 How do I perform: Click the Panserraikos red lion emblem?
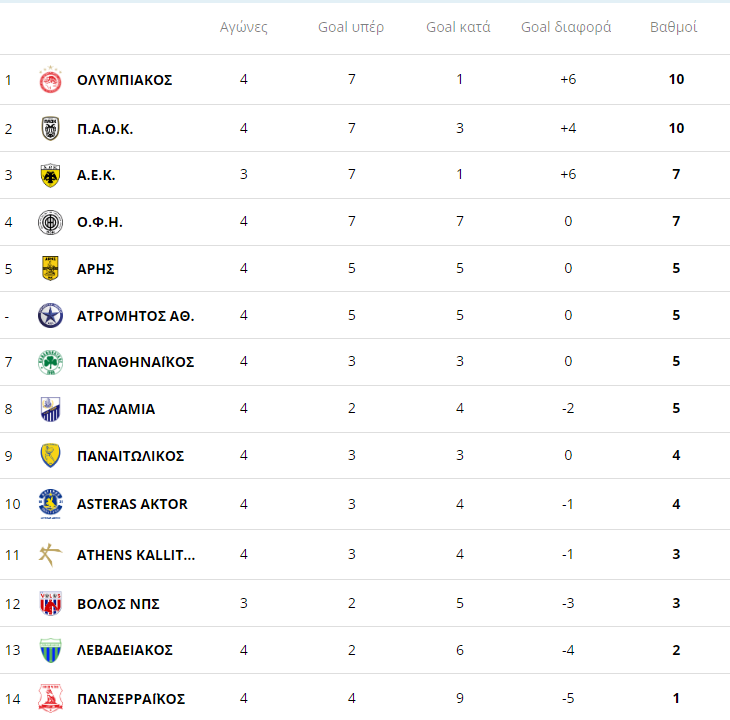tap(50, 698)
